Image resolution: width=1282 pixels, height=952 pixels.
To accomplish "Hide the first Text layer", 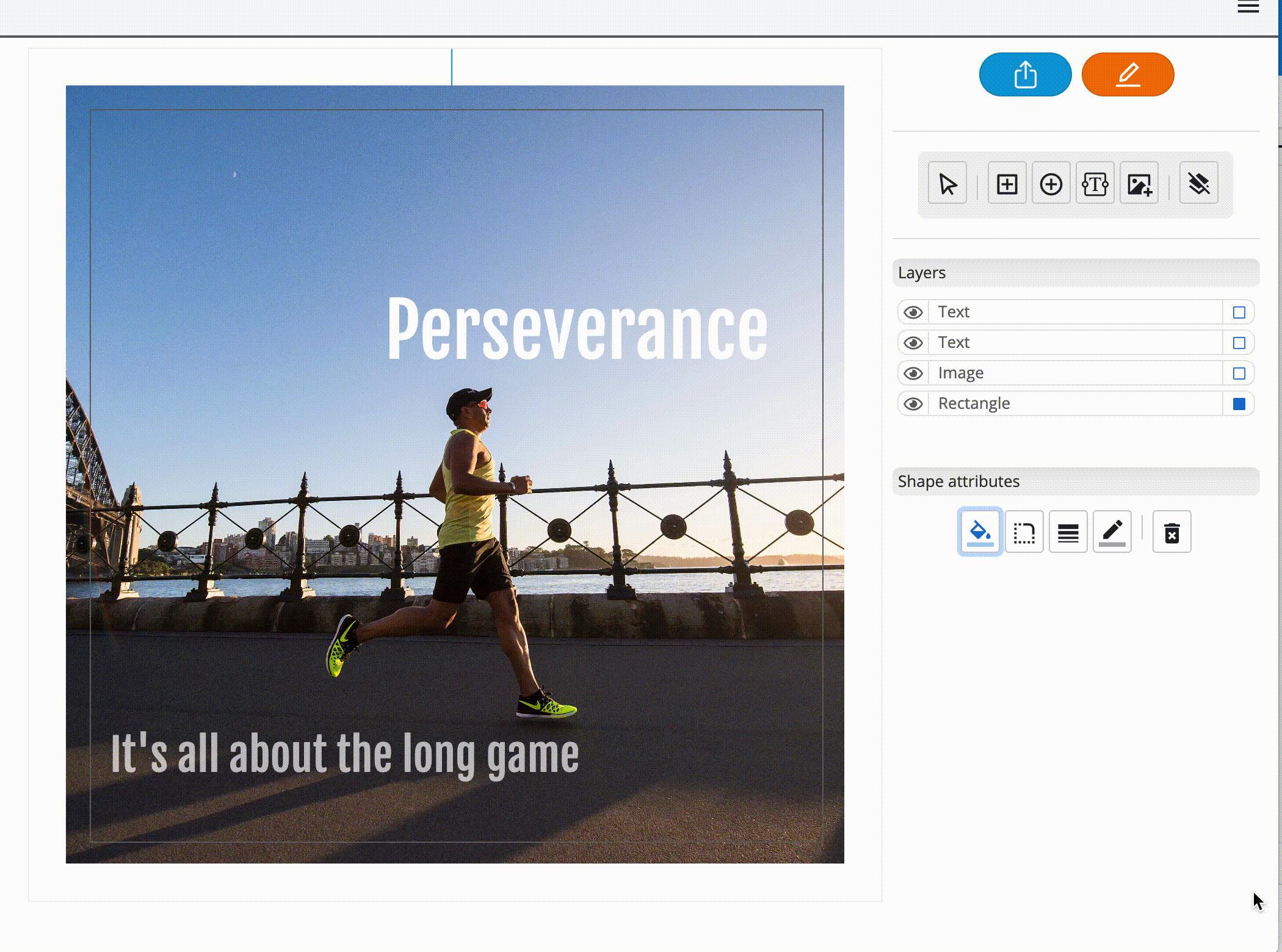I will tap(913, 312).
